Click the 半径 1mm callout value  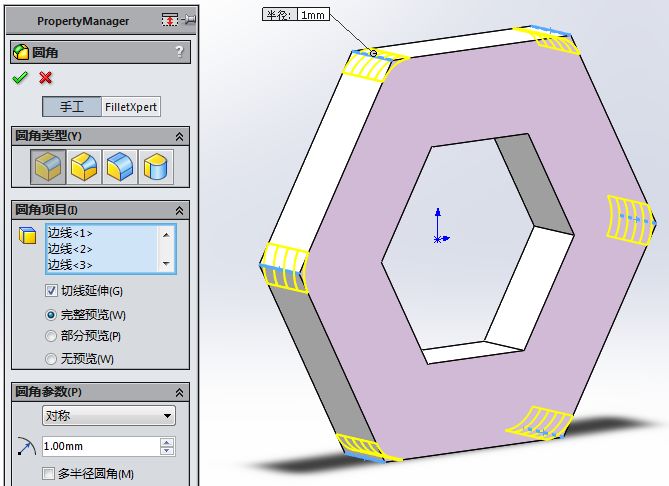click(313, 15)
